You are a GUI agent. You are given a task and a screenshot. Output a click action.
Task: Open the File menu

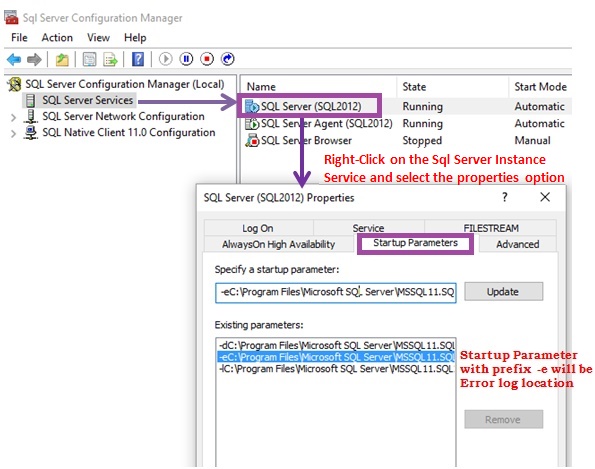pyautogui.click(x=19, y=38)
